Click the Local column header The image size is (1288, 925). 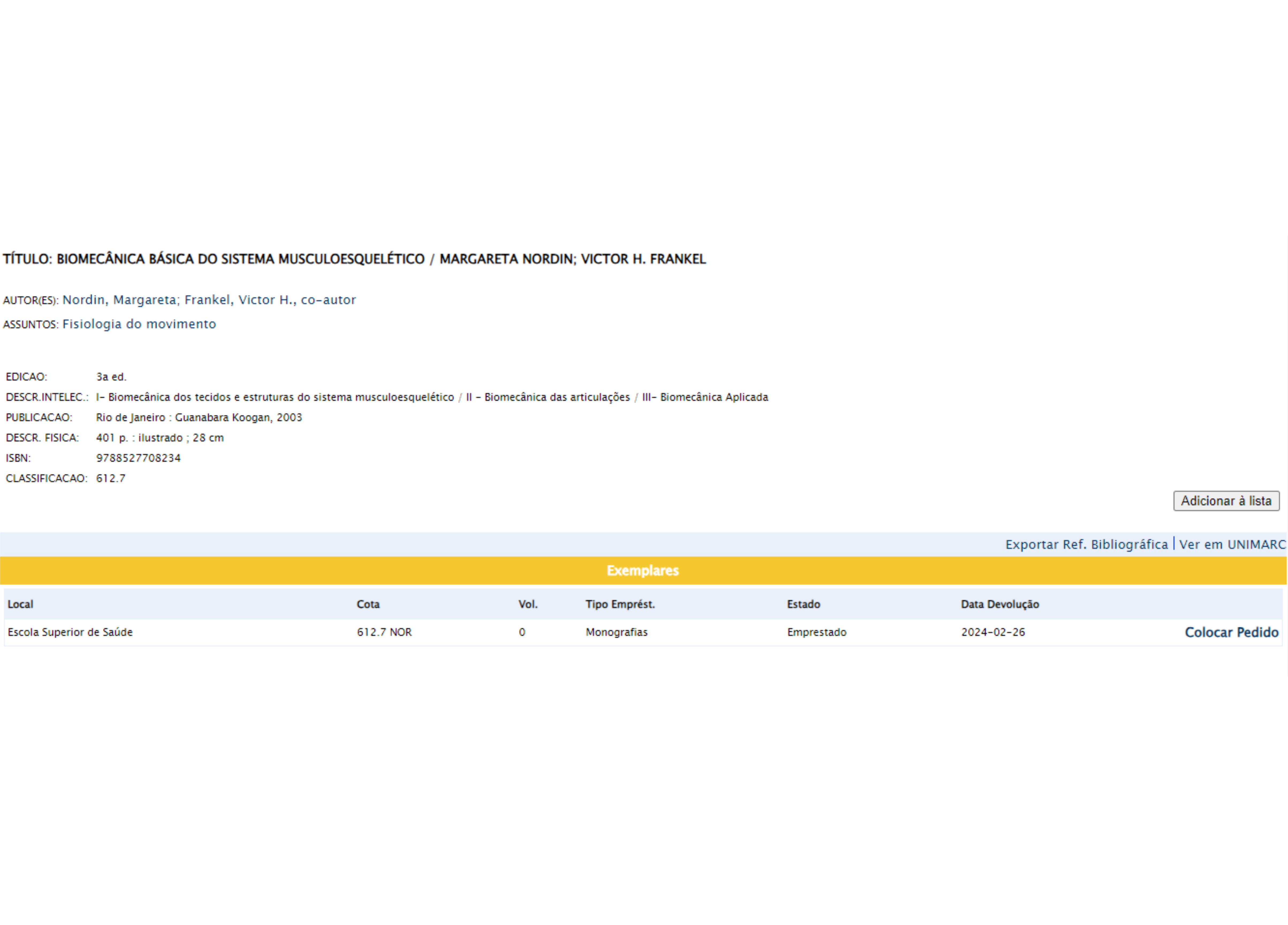(20, 604)
